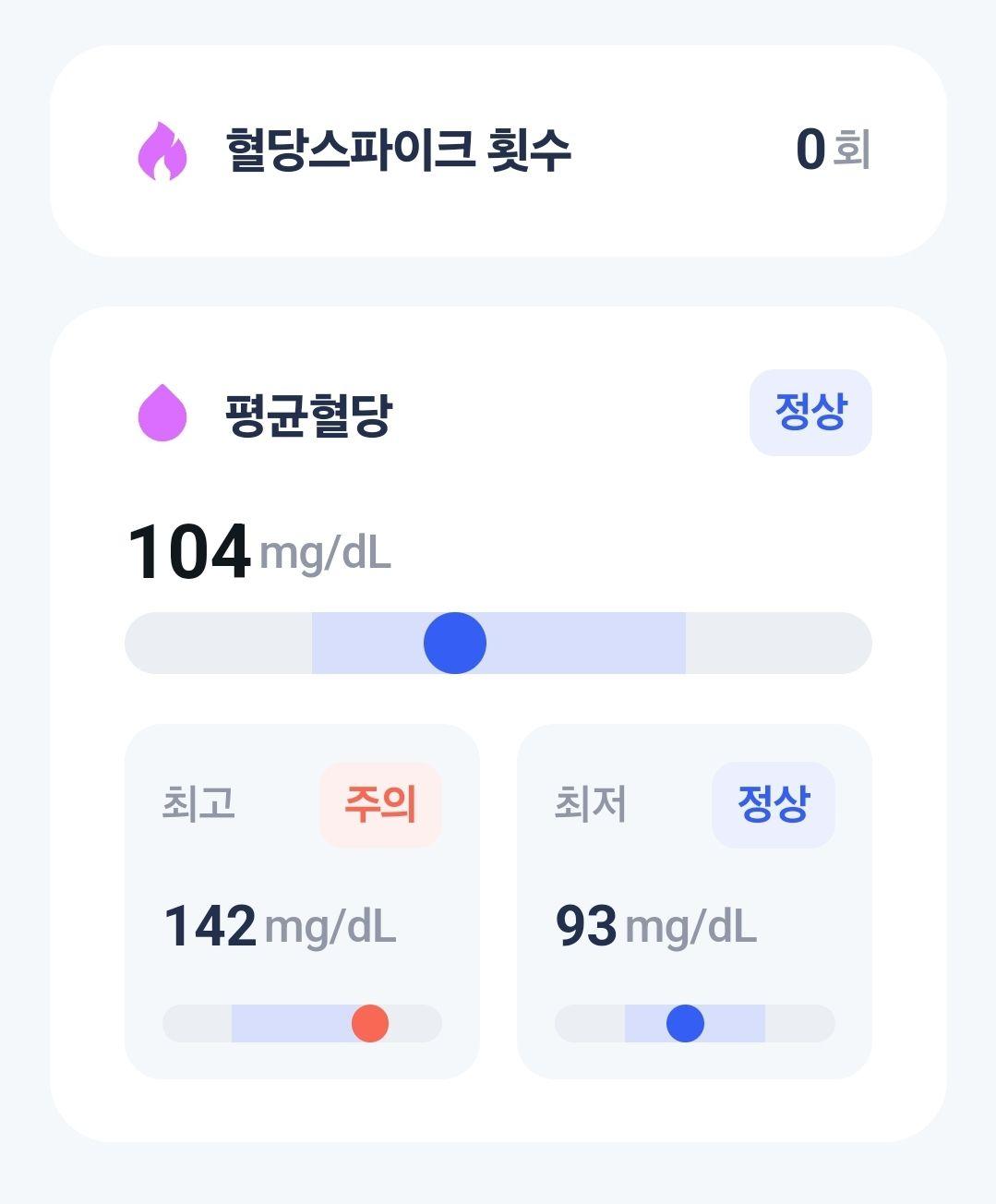Open the 최고 glucose card
The width and height of the screenshot is (996, 1204).
[x=302, y=901]
